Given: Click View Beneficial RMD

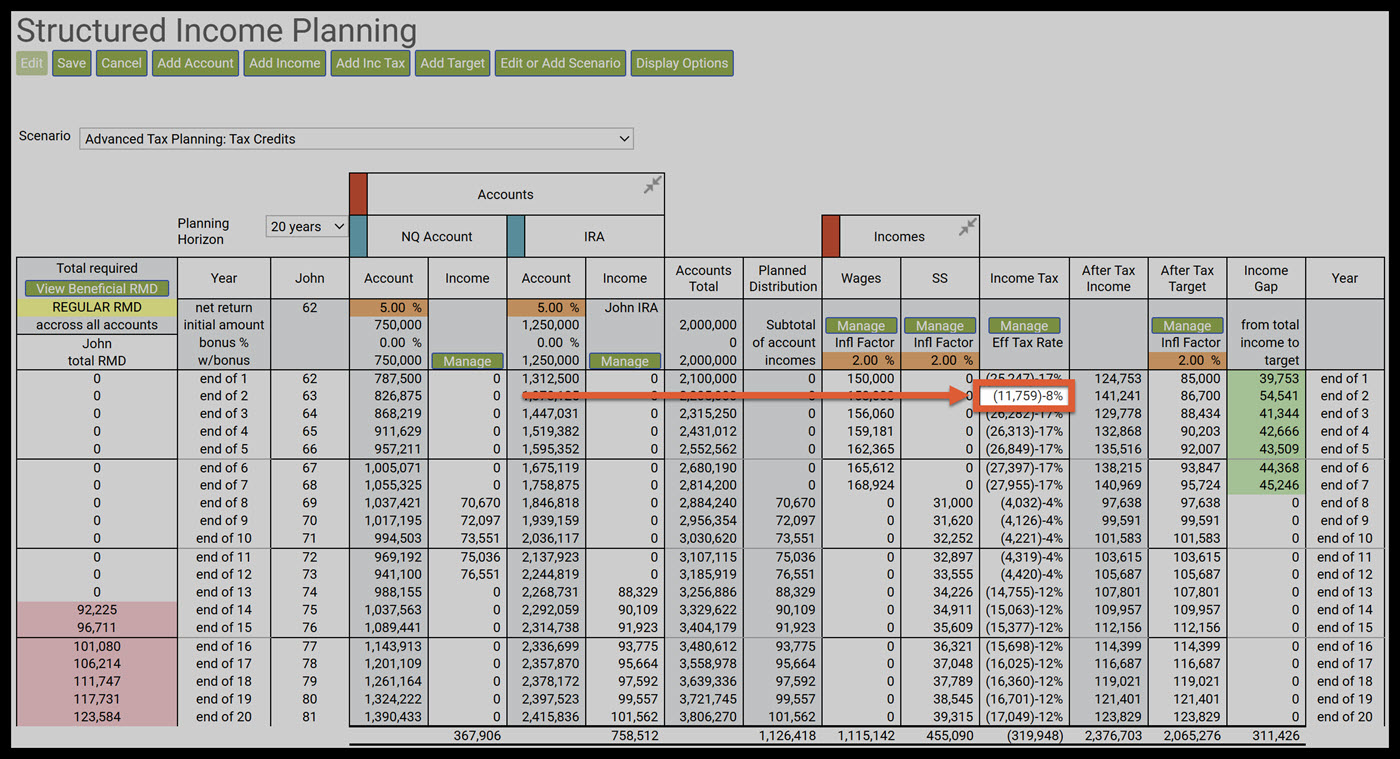Looking at the screenshot, I should pos(97,289).
